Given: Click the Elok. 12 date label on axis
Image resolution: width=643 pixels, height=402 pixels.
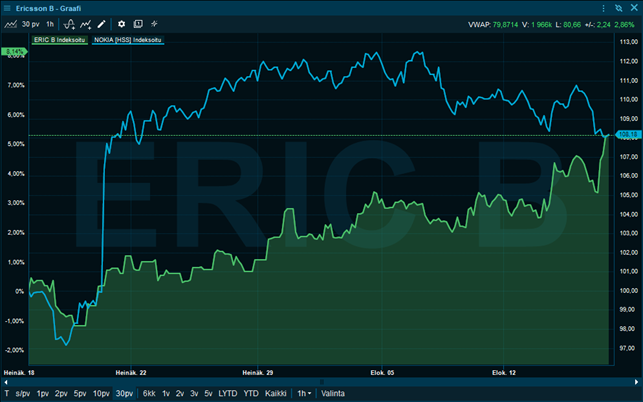Looking at the screenshot, I should (x=504, y=373).
